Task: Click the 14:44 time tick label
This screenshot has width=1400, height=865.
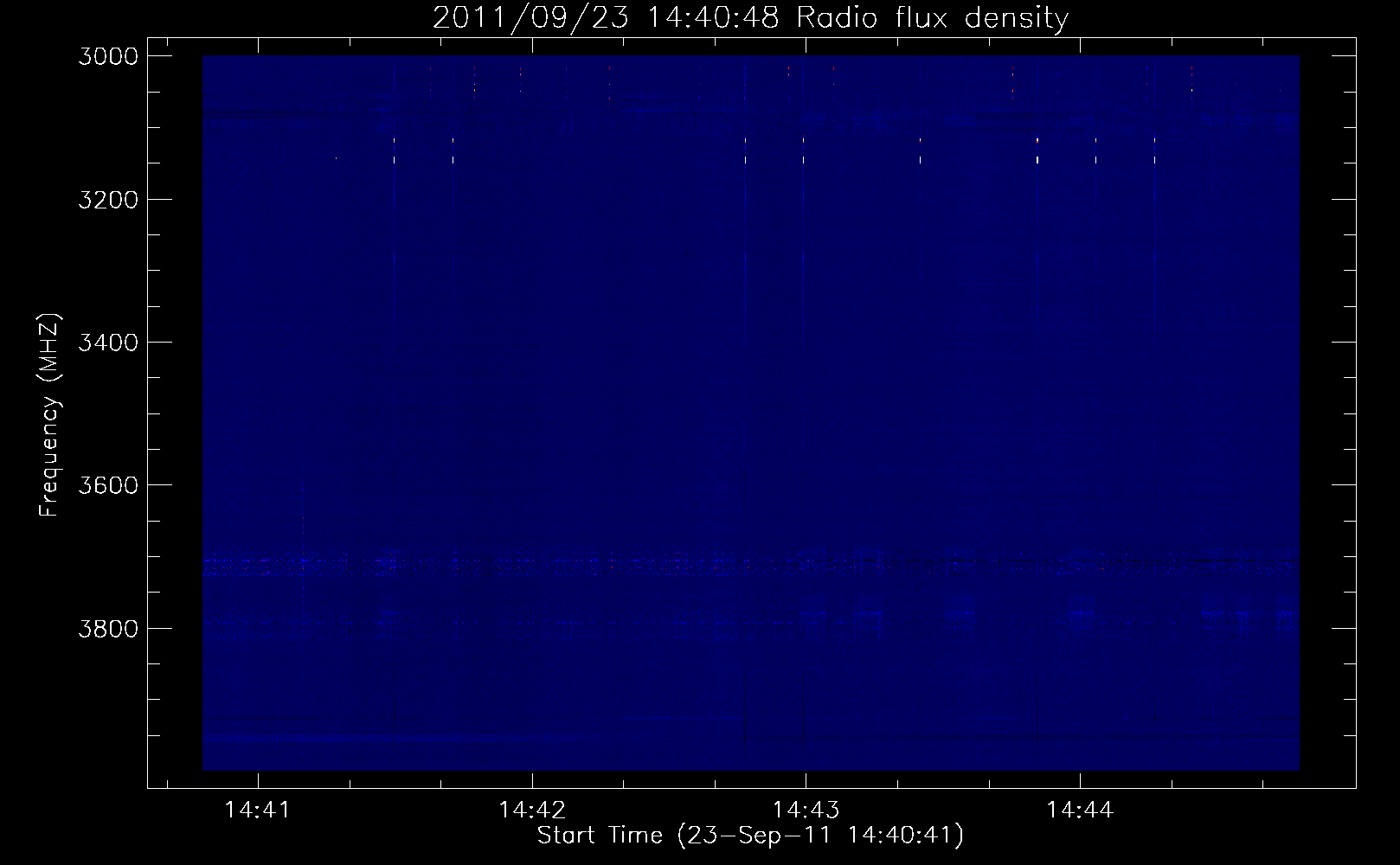Action: point(1080,810)
